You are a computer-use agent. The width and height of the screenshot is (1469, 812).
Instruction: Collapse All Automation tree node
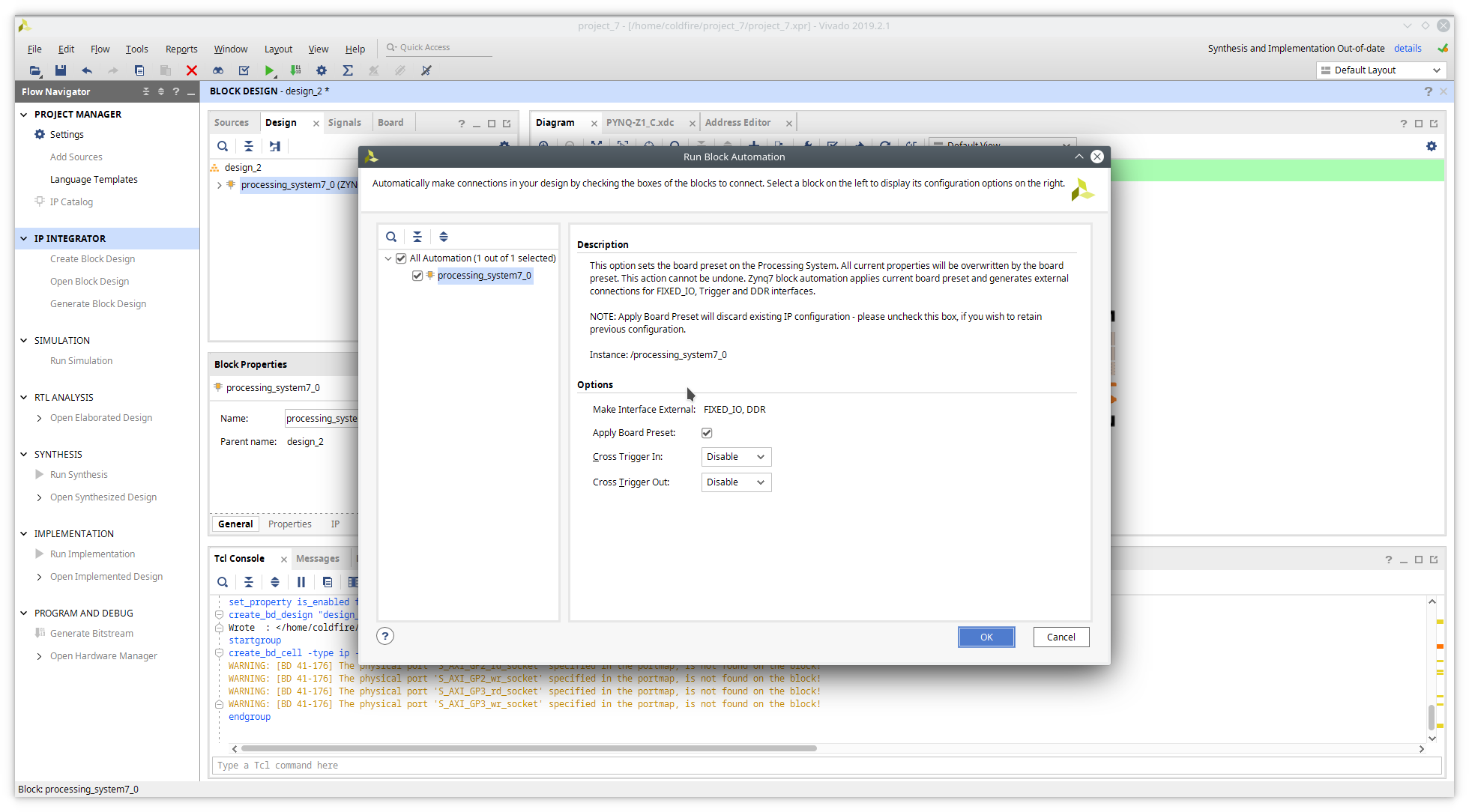point(388,258)
